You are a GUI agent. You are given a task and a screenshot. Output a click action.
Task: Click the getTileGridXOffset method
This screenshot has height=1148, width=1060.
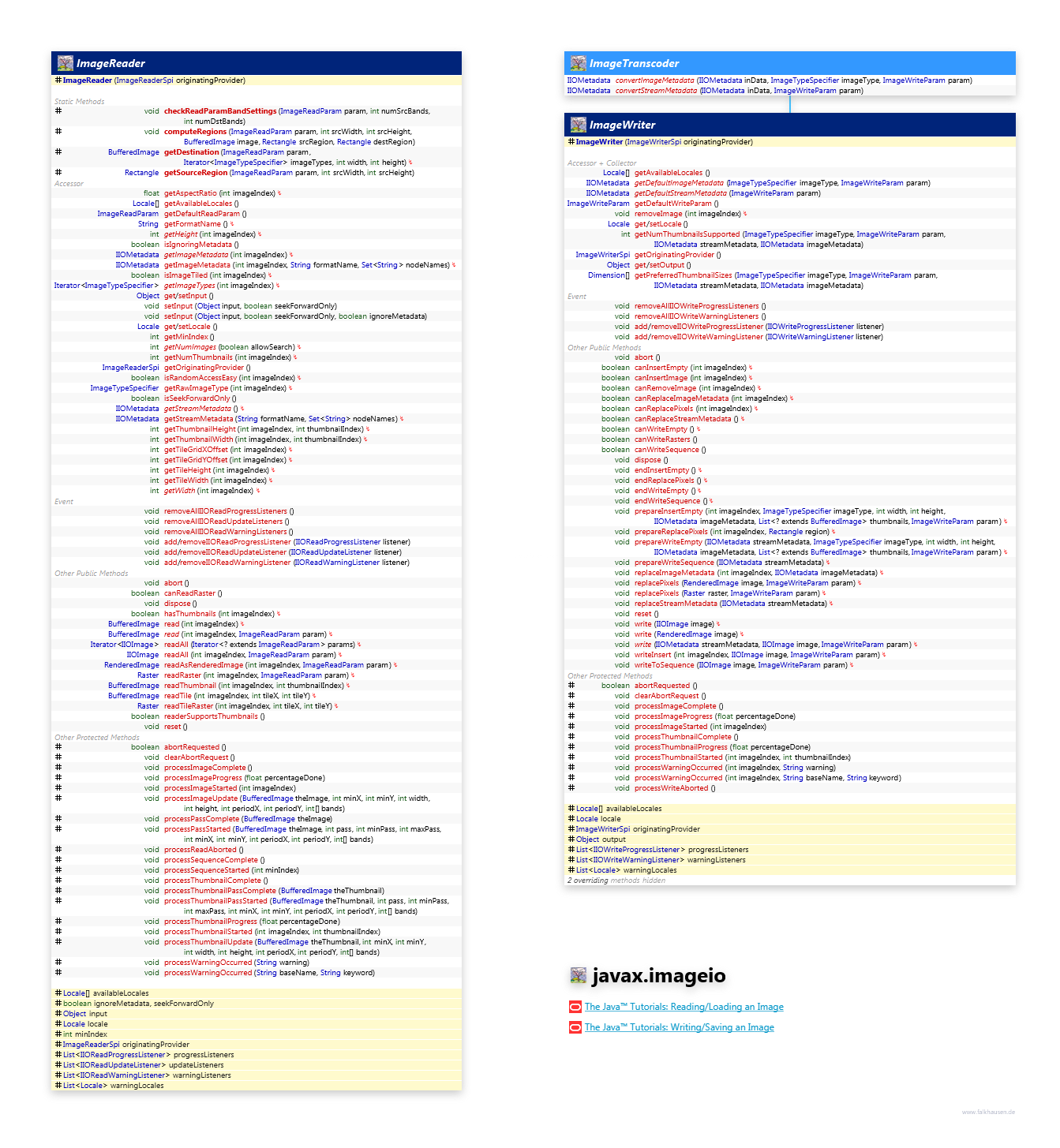tap(196, 450)
